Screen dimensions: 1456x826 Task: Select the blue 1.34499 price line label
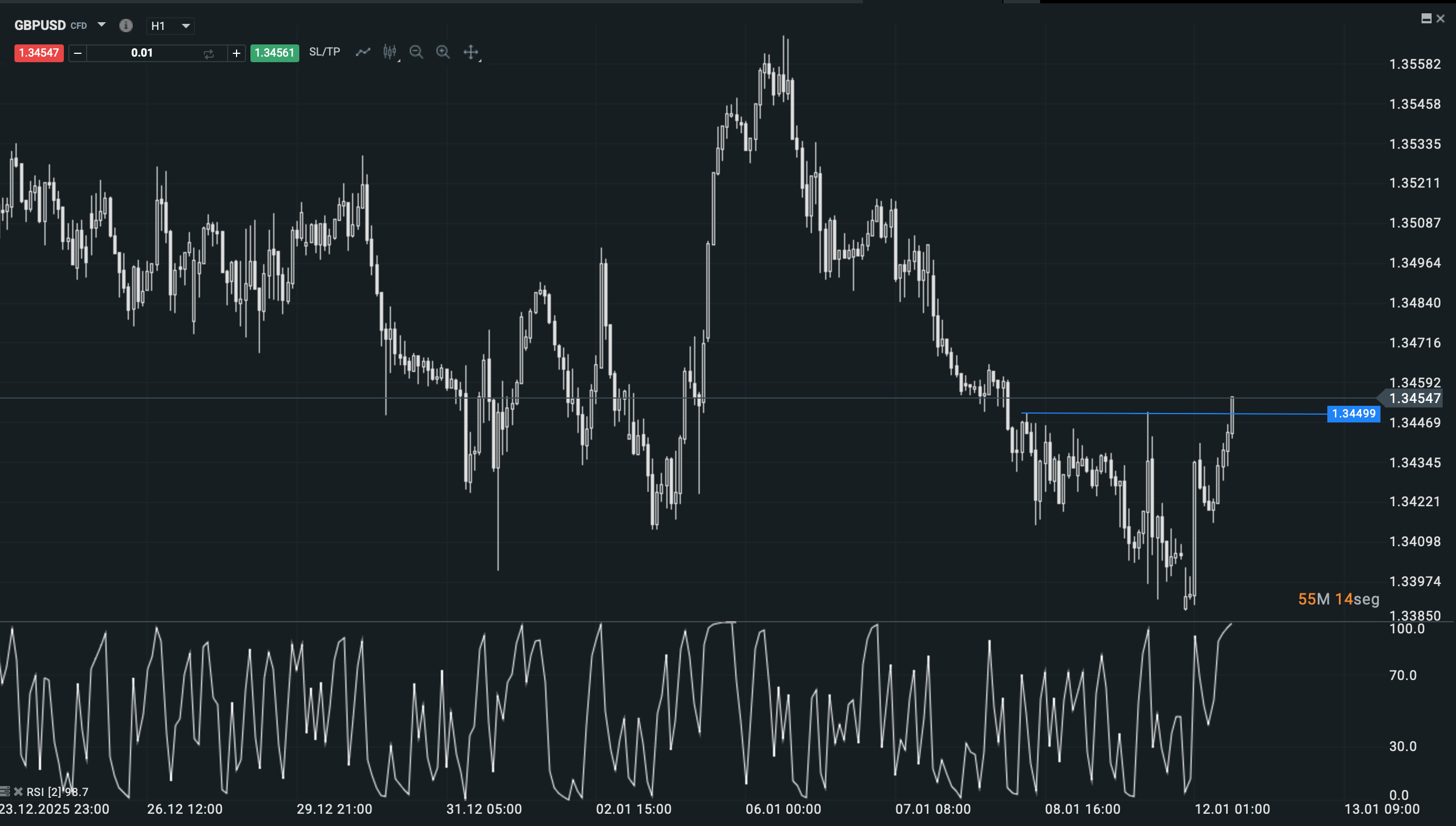(x=1353, y=414)
